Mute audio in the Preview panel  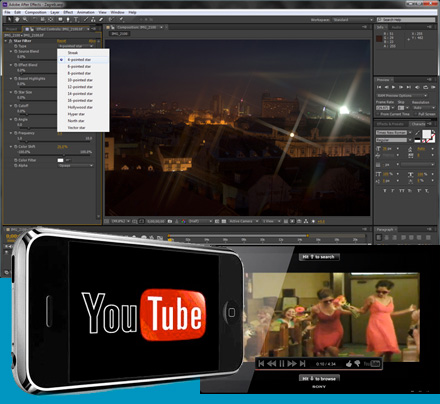point(417,87)
